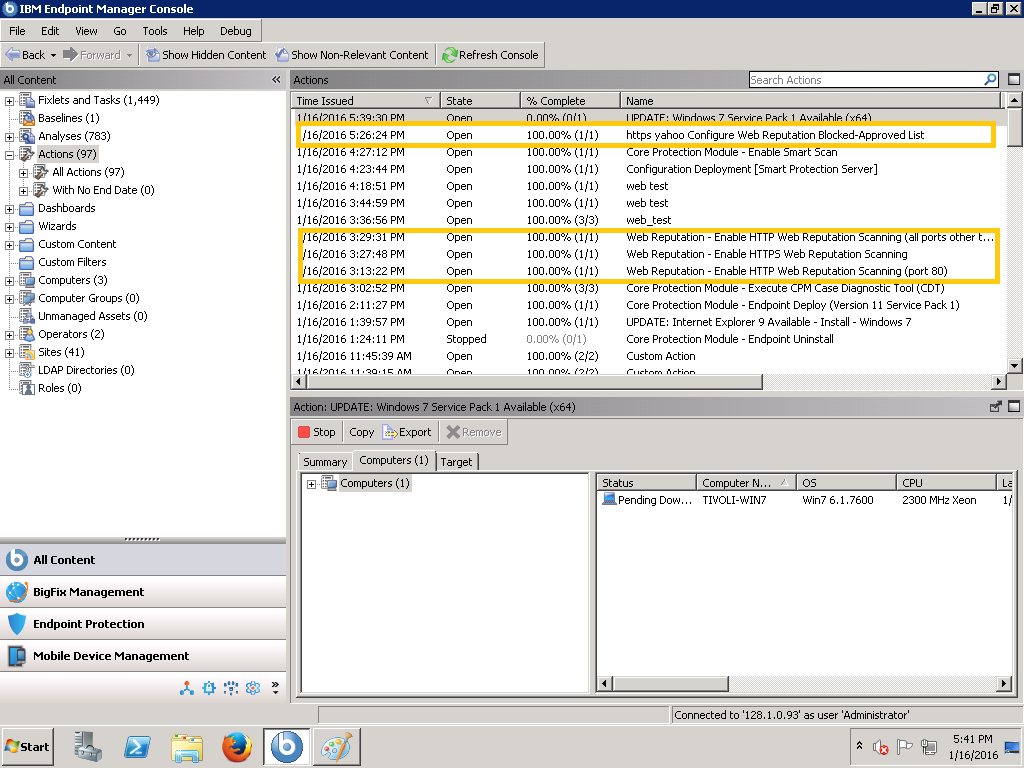Collapse the Actions node
The height and width of the screenshot is (768, 1024).
[9, 155]
